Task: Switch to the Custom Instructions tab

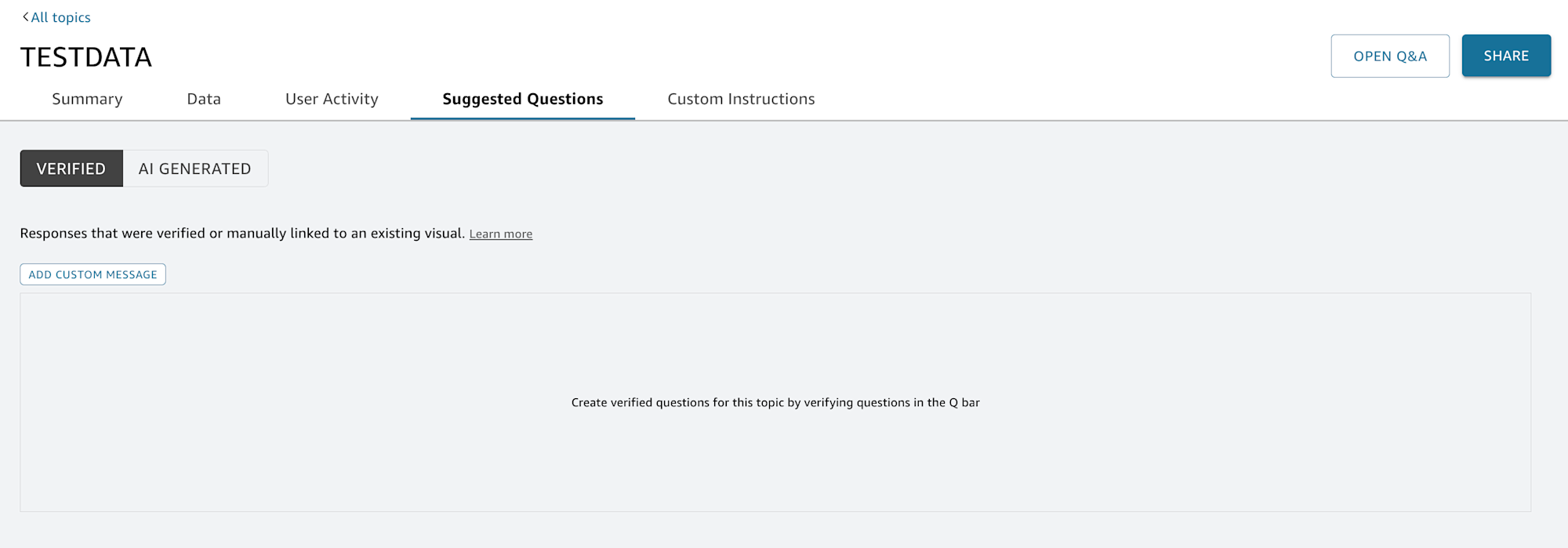Action: pos(741,99)
